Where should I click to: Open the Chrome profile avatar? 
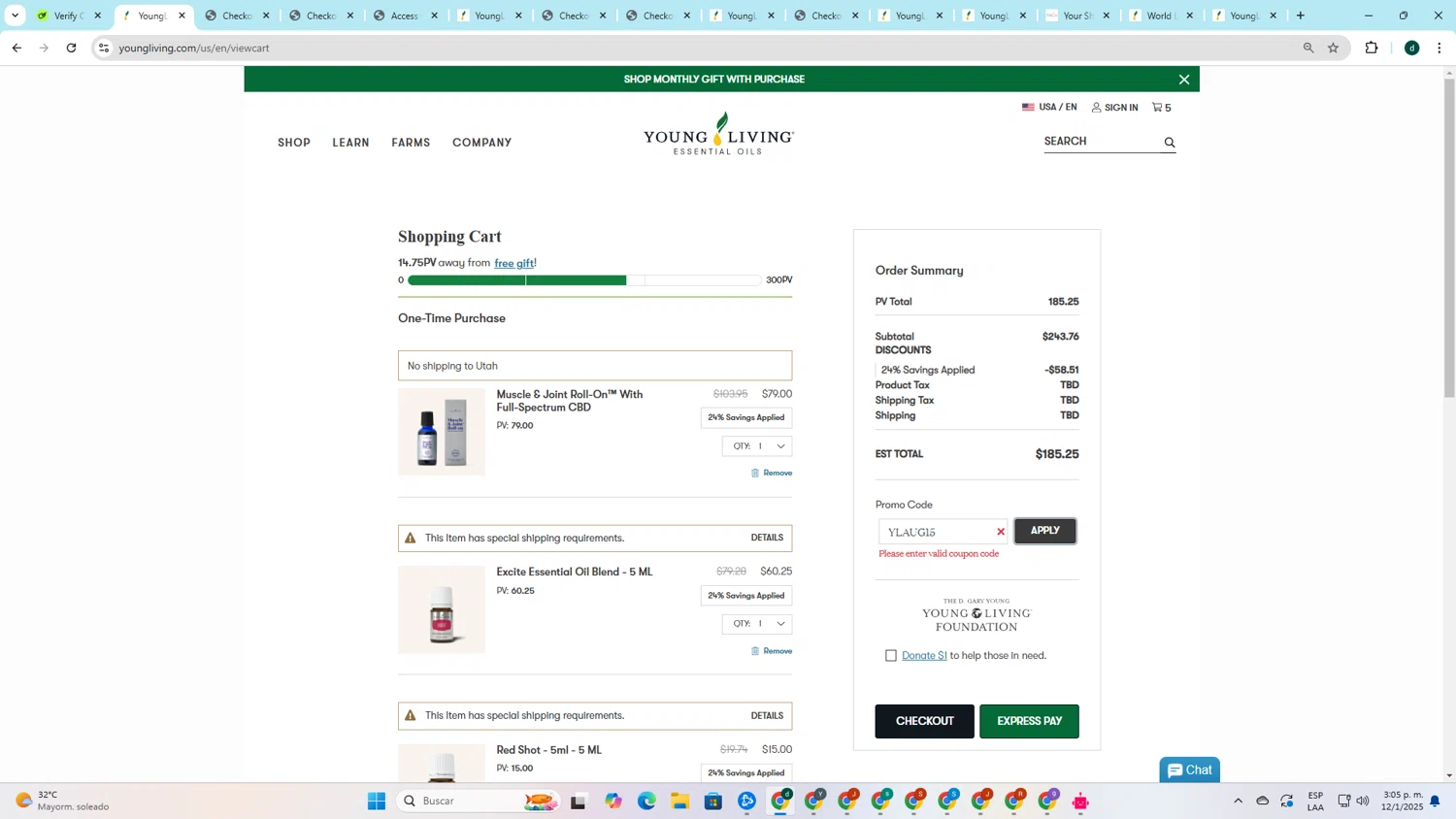tap(1412, 48)
